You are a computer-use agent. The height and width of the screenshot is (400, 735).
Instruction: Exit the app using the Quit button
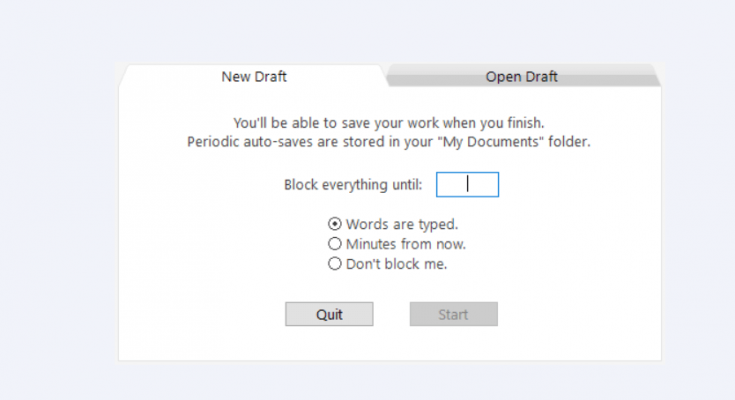(329, 314)
